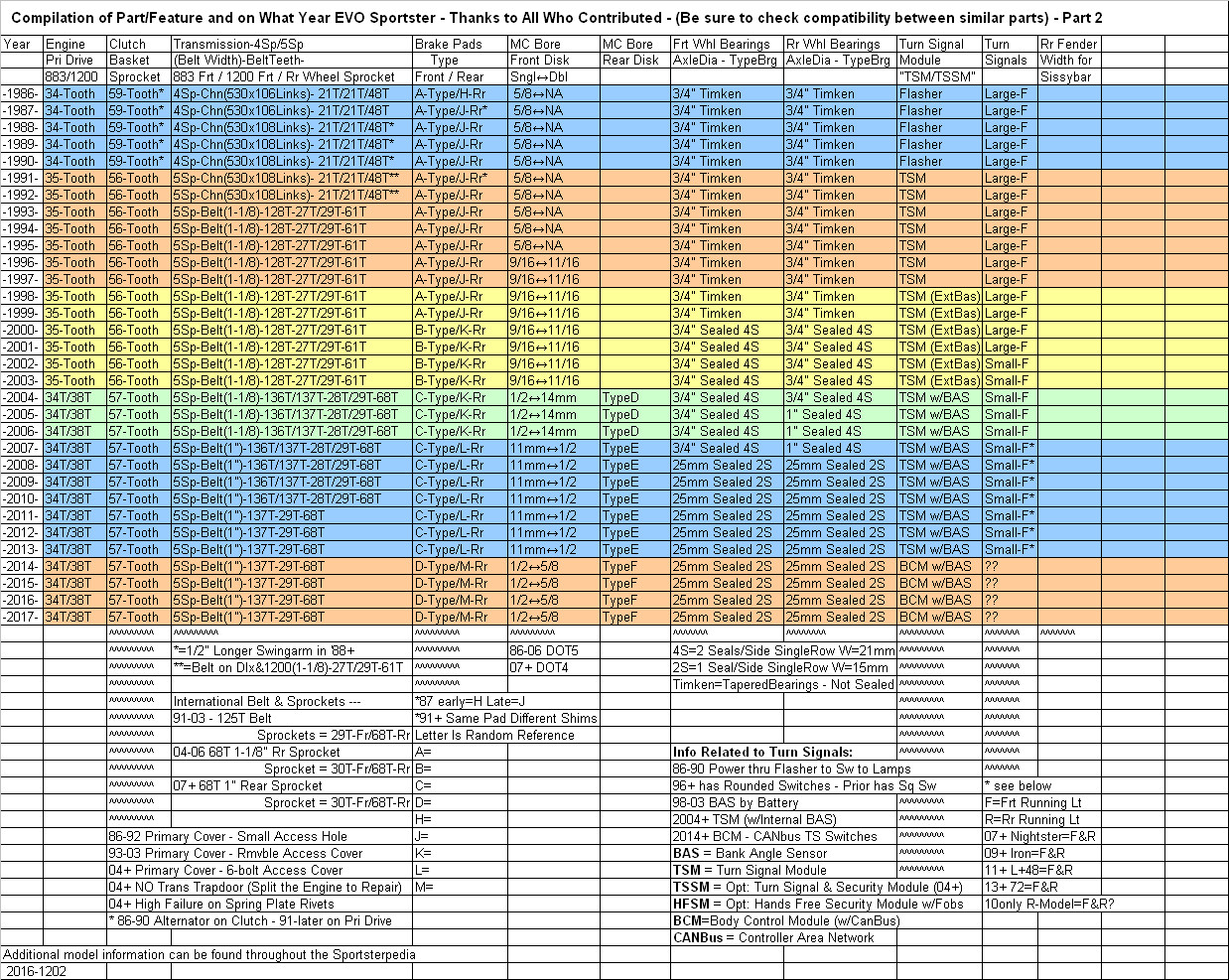Click the Additional model information footer text
Viewport: 1229px width, 980px height.
click(x=209, y=954)
